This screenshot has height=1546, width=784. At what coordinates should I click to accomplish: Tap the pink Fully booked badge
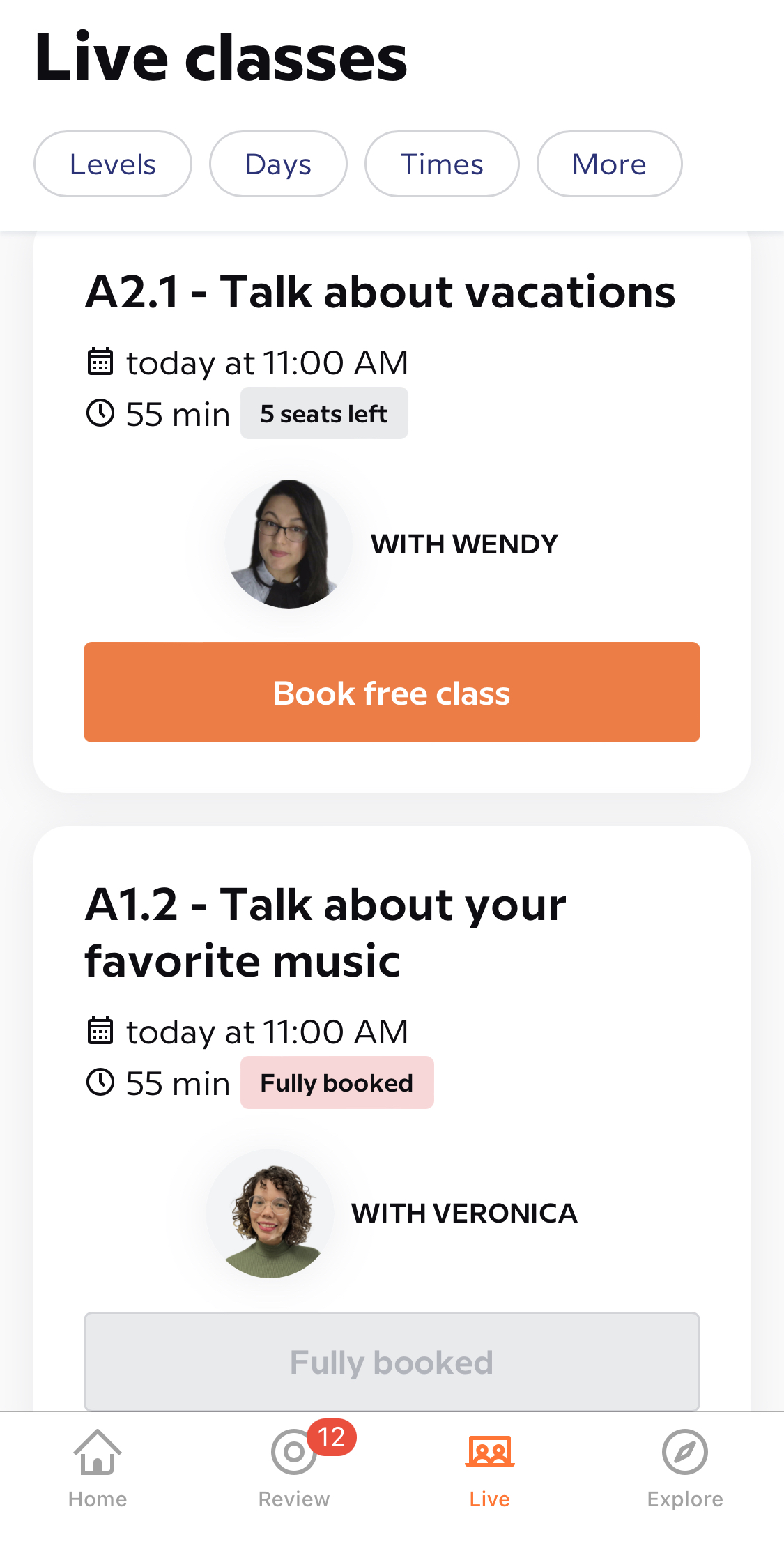(x=337, y=1083)
